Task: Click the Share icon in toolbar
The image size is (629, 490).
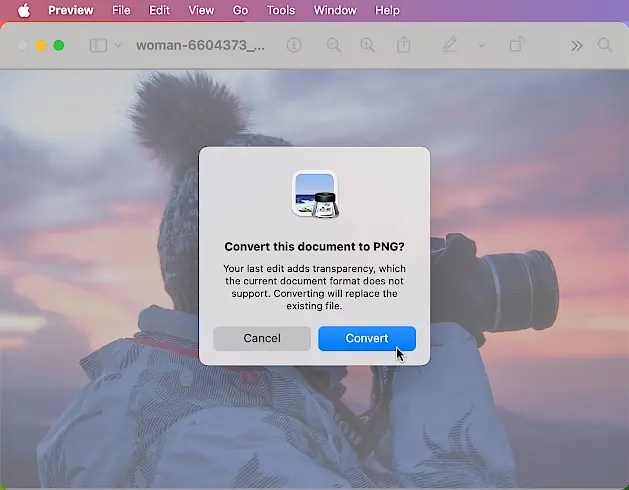Action: 404,45
